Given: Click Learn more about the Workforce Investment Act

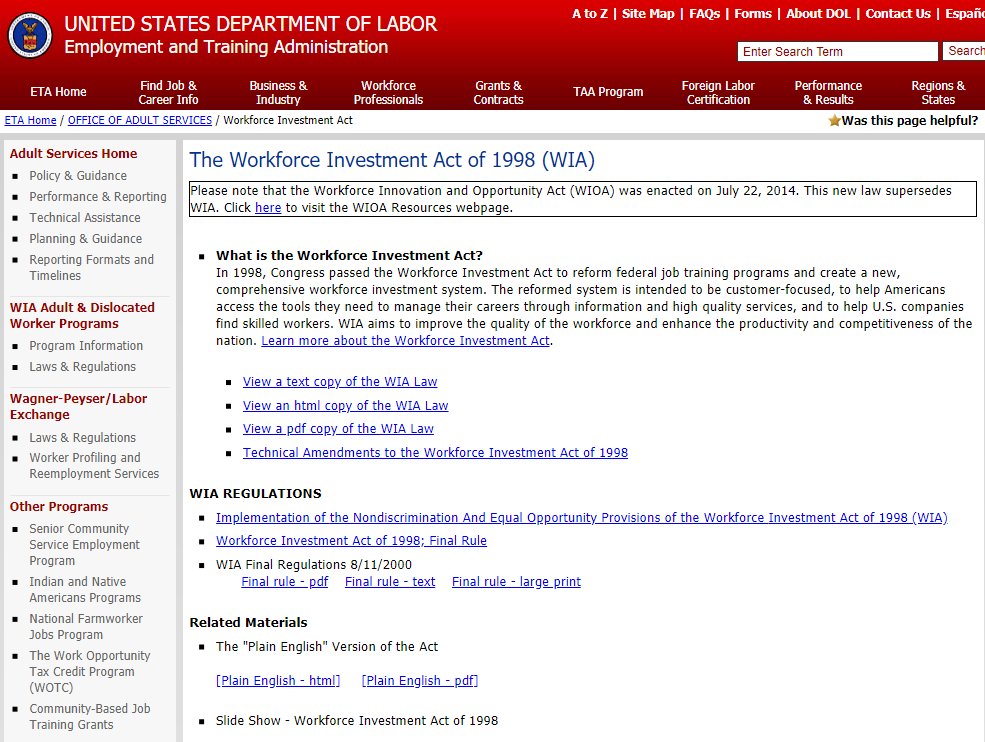Looking at the screenshot, I should tap(405, 341).
